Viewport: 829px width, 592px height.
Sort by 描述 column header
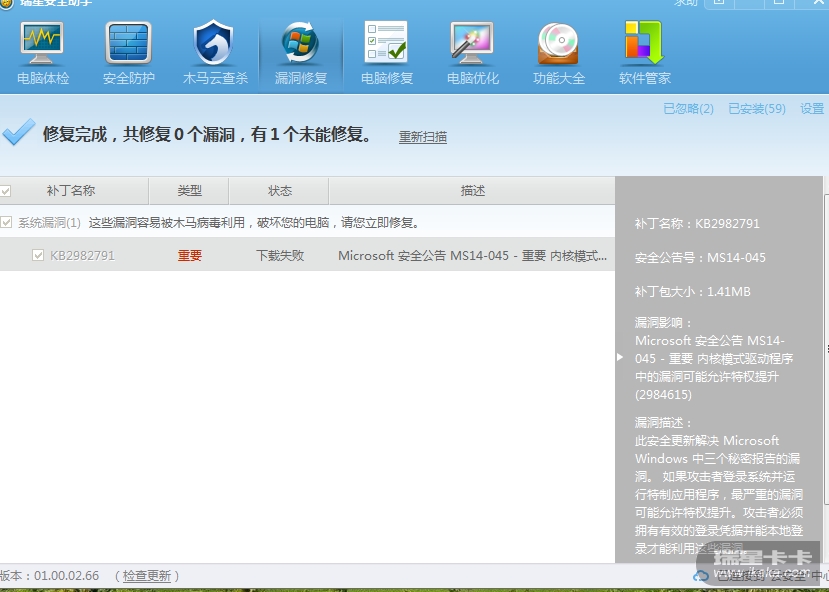coord(472,191)
